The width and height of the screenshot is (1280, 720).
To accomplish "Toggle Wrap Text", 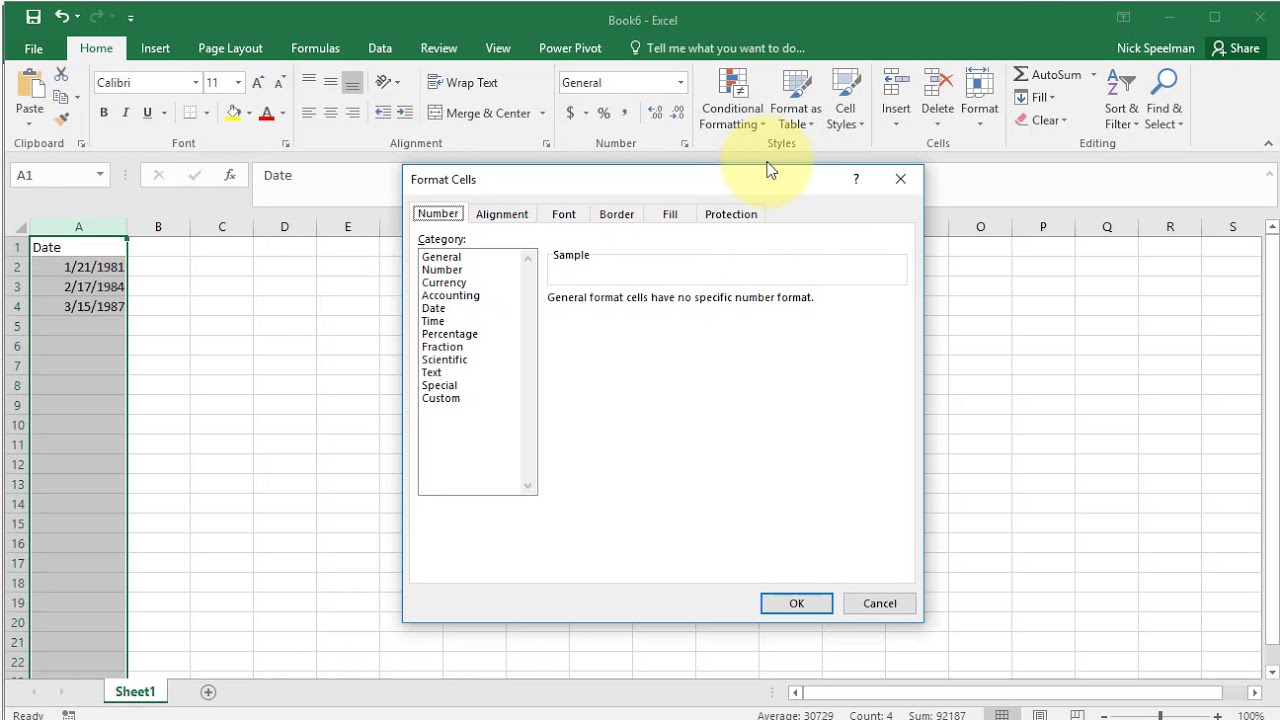I will (x=462, y=83).
